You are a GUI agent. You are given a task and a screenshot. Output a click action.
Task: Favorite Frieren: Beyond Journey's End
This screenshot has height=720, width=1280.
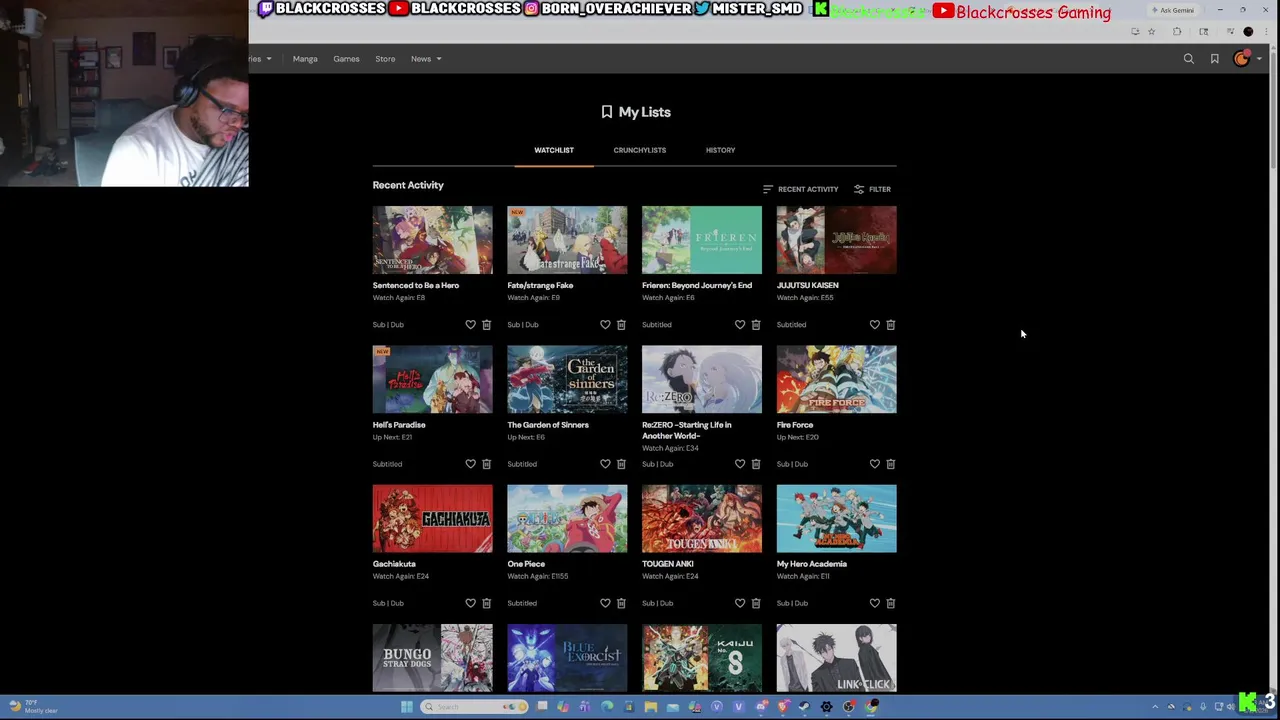[740, 325]
